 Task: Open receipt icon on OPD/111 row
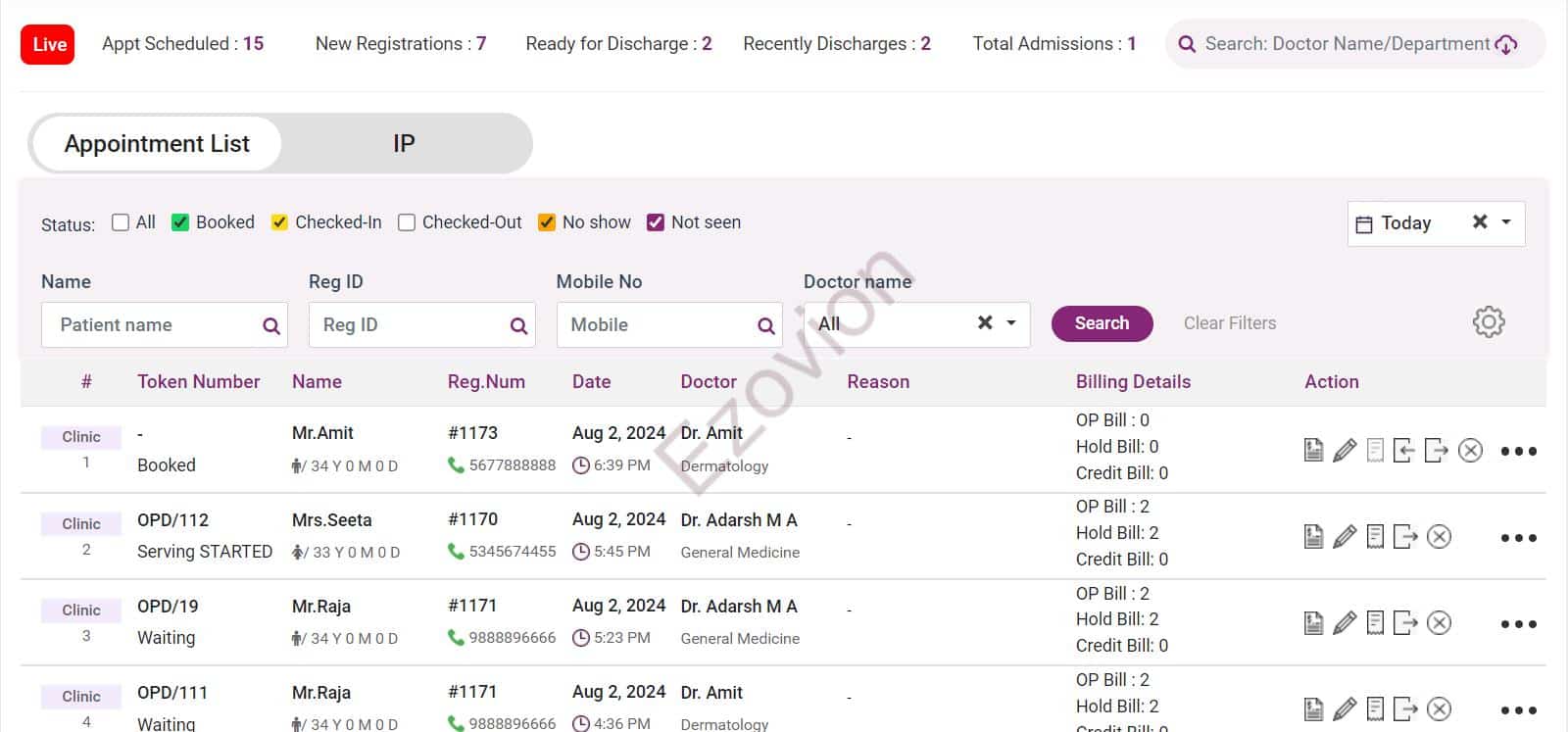coord(1375,708)
